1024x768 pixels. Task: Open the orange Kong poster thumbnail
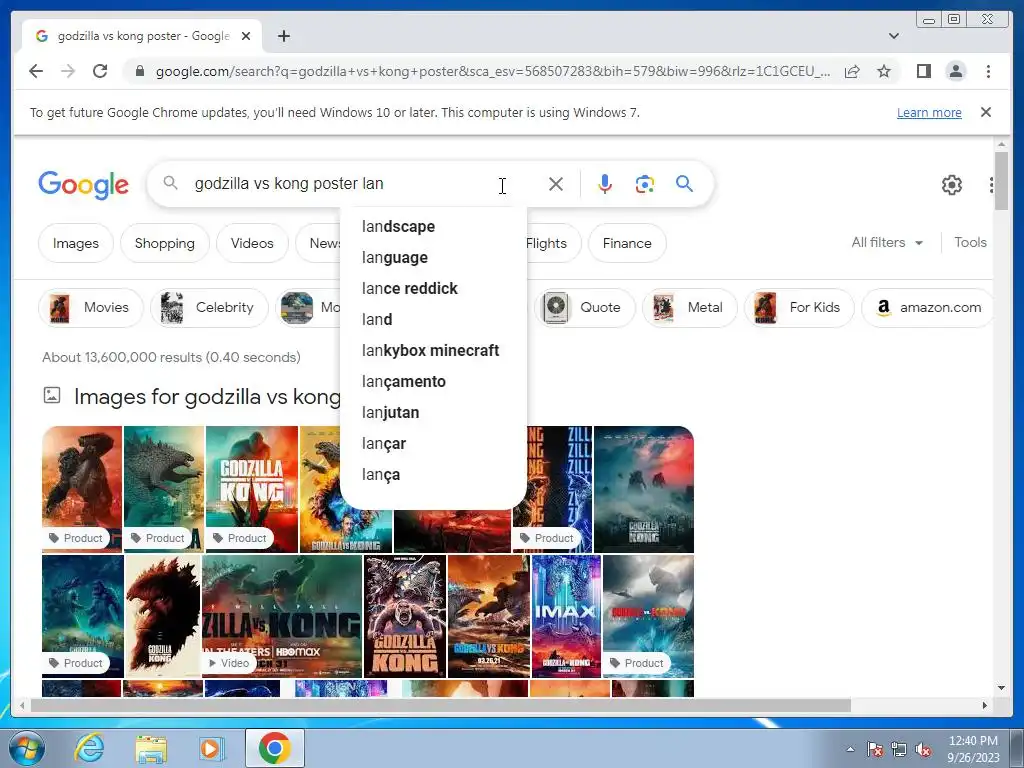click(82, 489)
